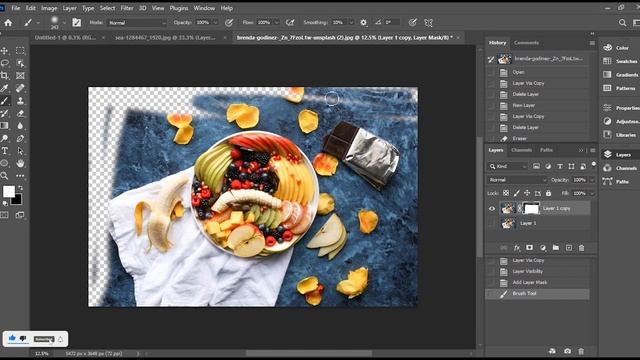Toggle lock transparent pixels
The image size is (640, 360).
tap(506, 193)
